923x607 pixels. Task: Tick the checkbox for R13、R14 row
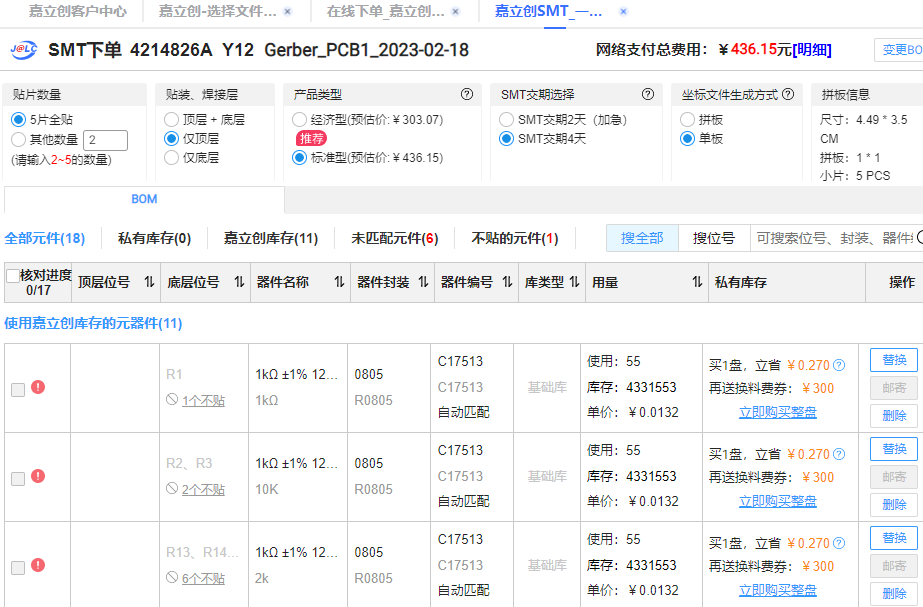18,568
